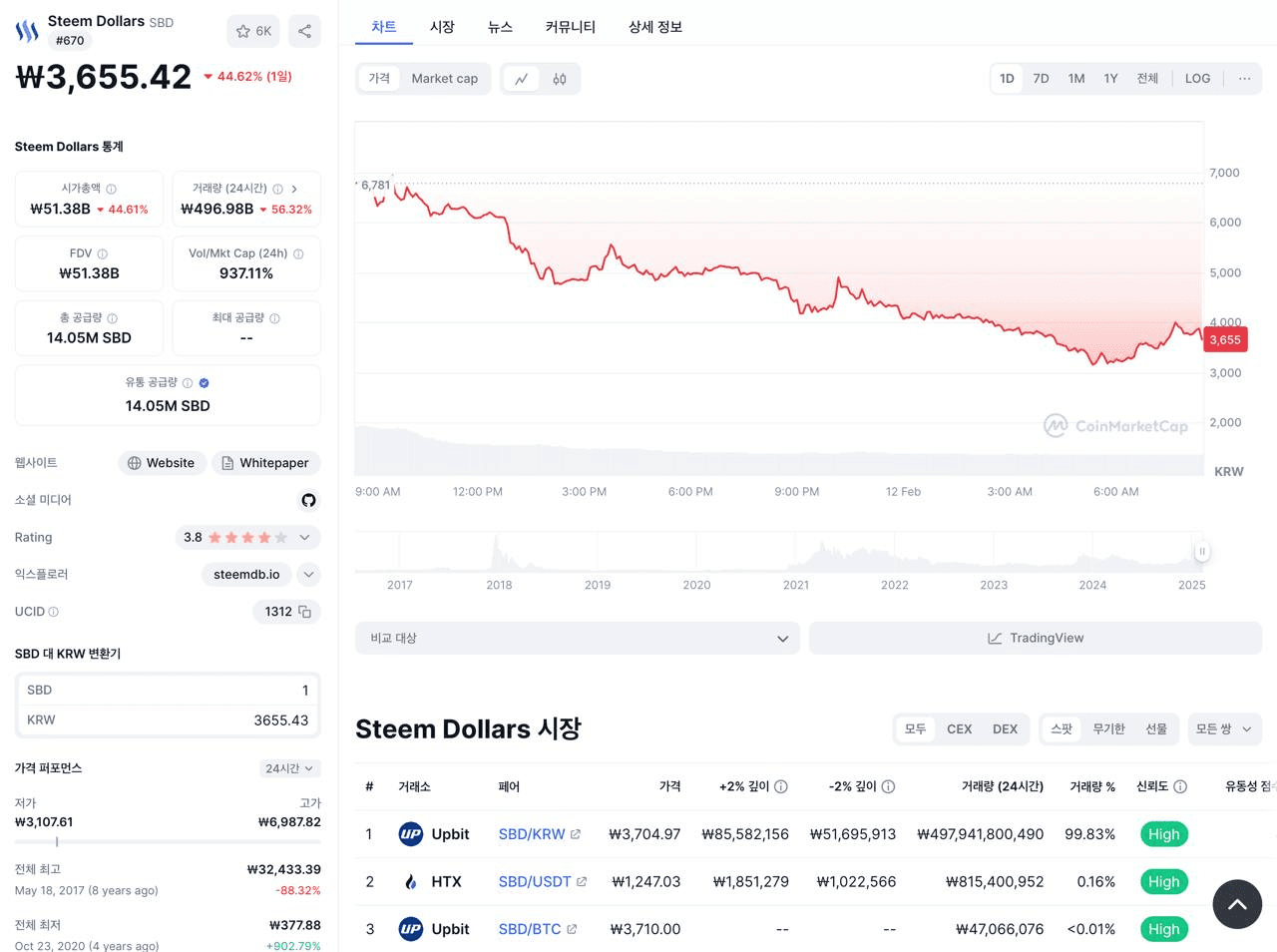Set chart range to 7D
Viewport: 1277px width, 952px height.
(x=1041, y=79)
